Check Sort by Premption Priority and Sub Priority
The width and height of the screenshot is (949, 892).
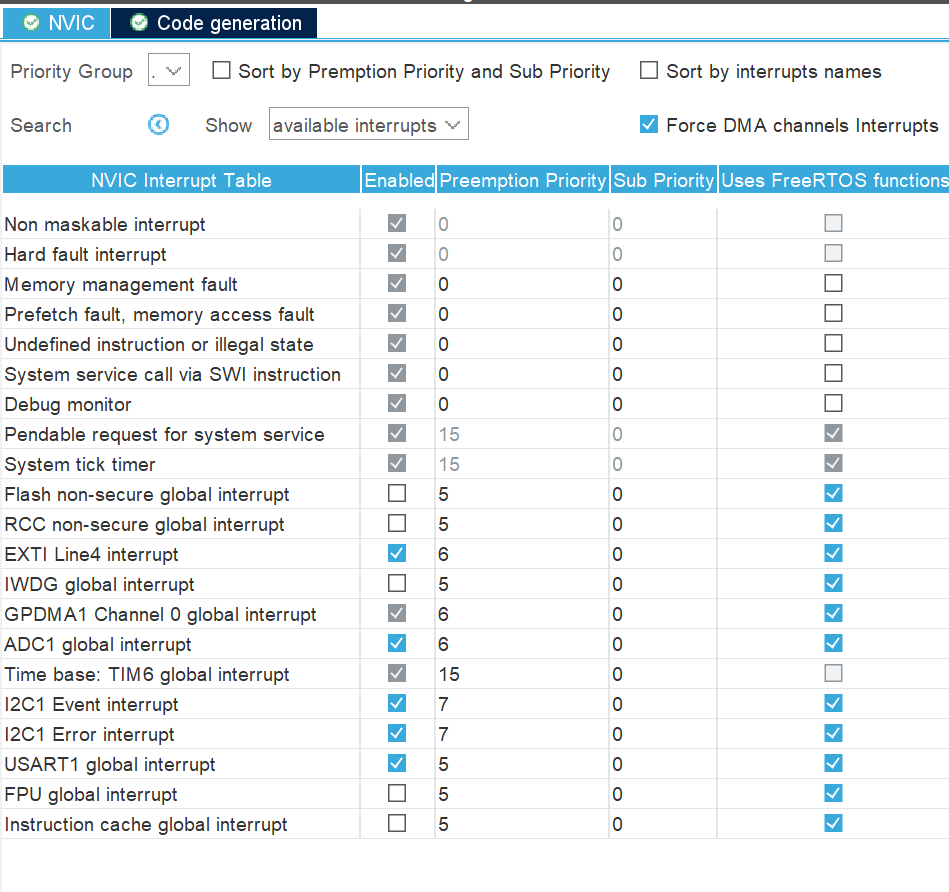(222, 71)
